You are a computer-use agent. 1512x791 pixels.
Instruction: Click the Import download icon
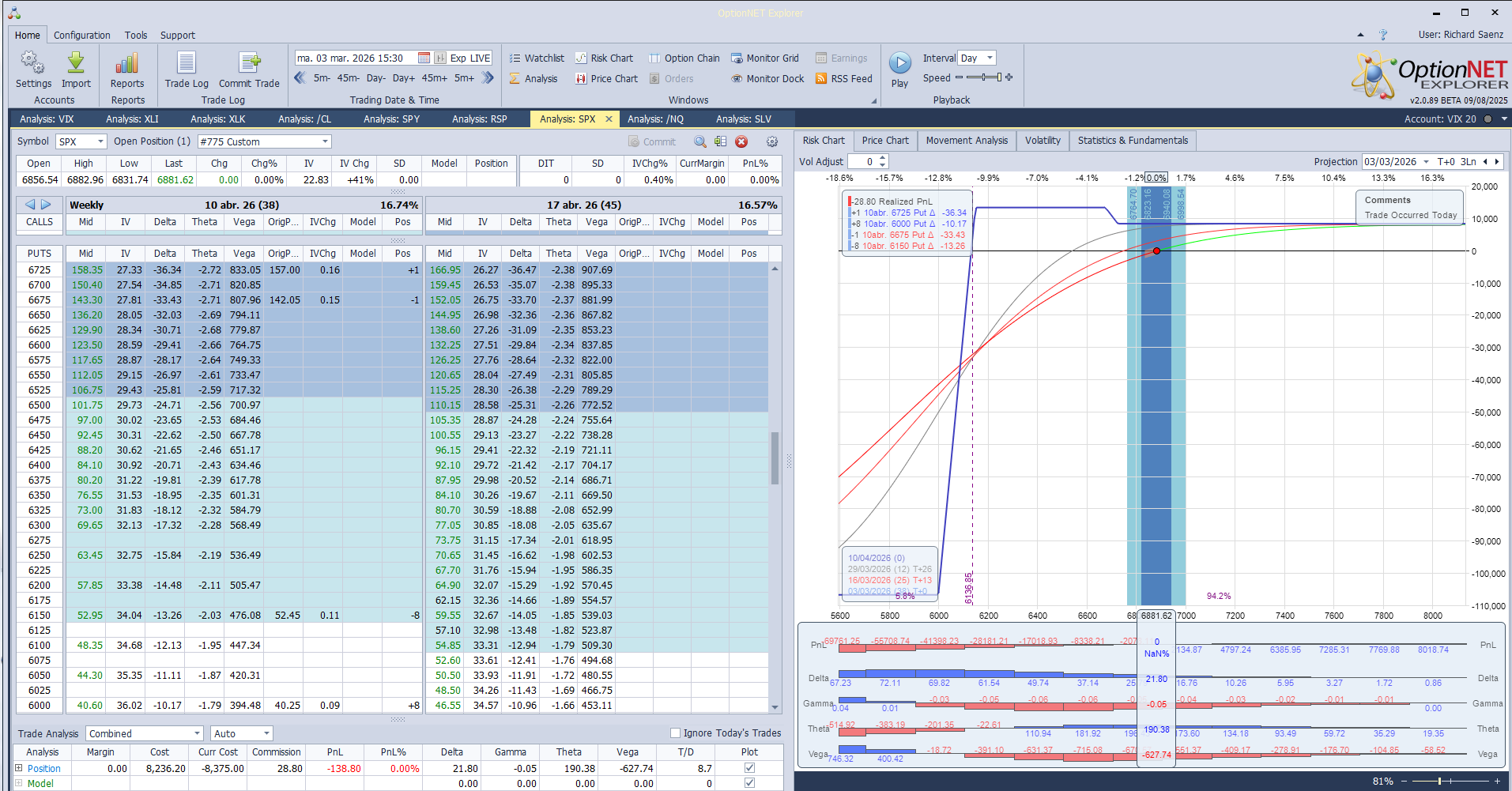click(76, 63)
